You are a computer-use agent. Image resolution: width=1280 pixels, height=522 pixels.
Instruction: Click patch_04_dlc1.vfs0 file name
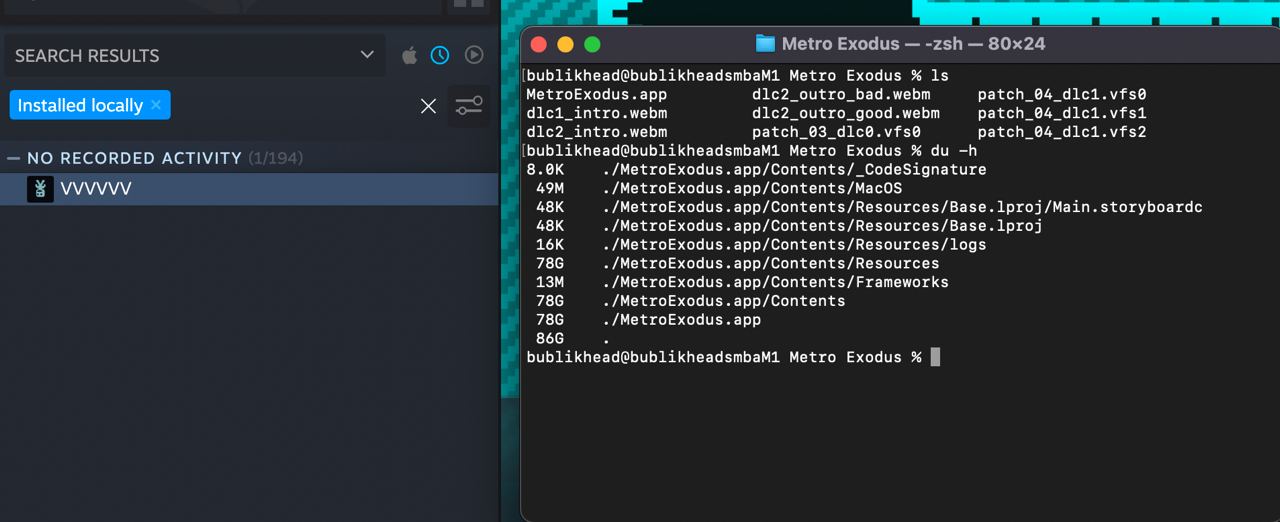click(1062, 94)
